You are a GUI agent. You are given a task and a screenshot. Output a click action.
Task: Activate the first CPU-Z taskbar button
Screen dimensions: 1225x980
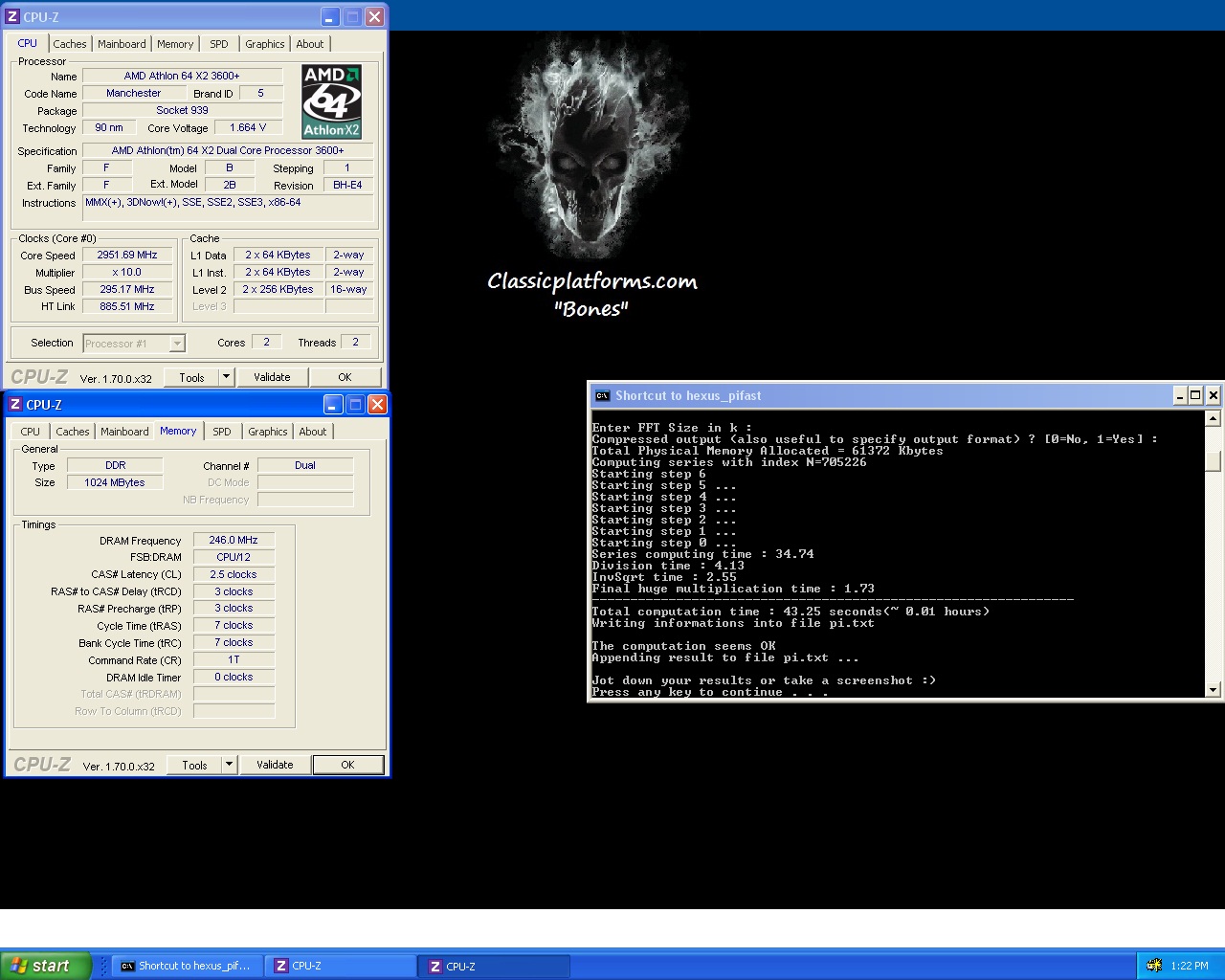tap(341, 966)
